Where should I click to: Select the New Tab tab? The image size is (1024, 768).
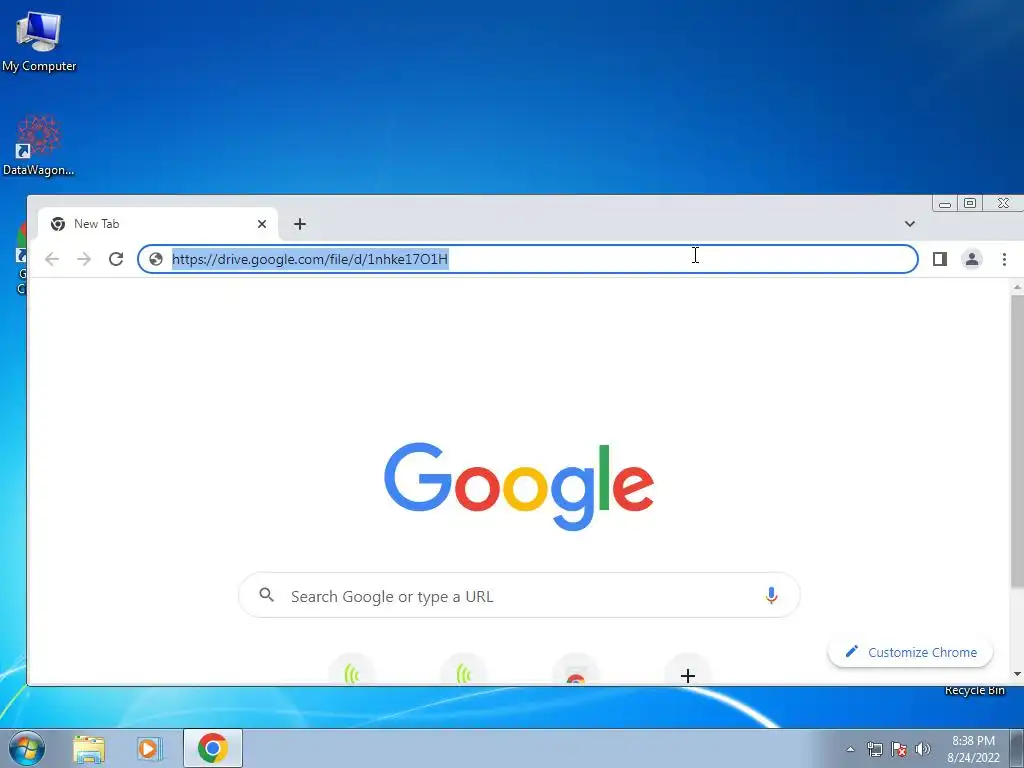click(158, 224)
